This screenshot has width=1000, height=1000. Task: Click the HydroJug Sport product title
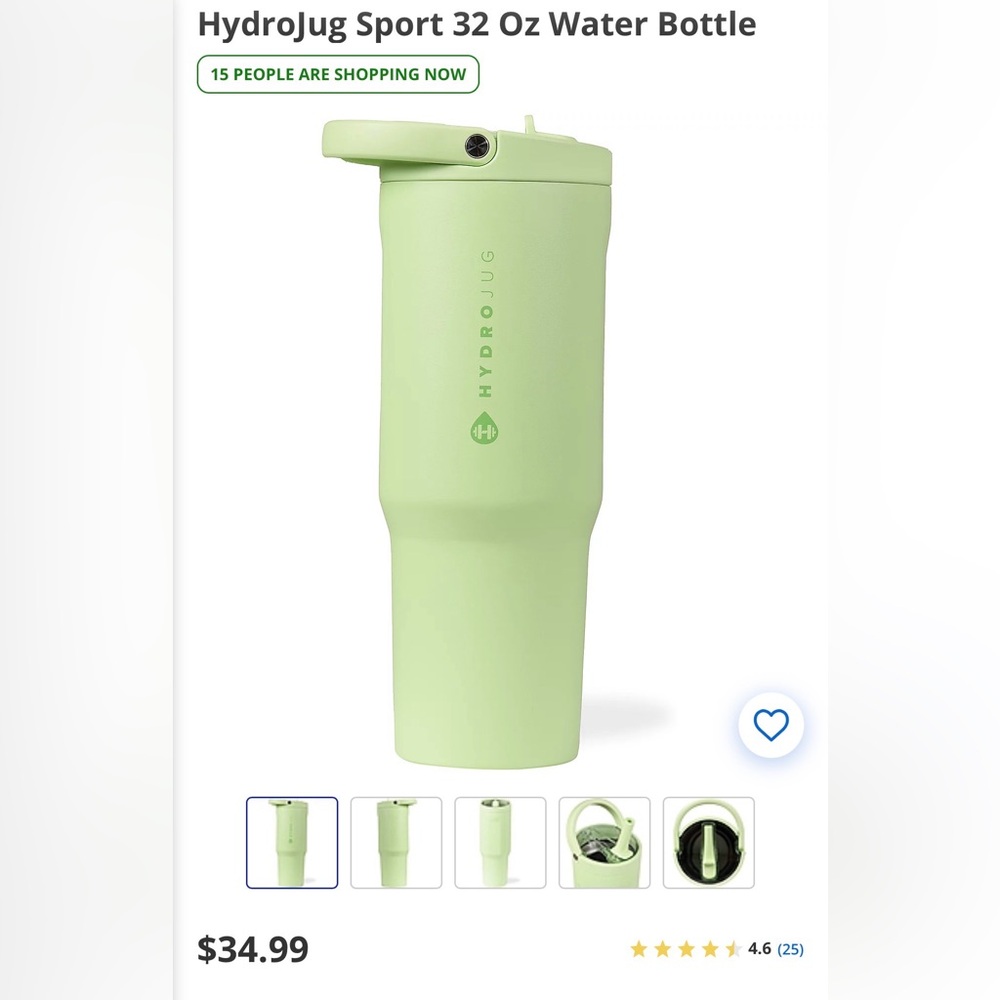(x=478, y=25)
